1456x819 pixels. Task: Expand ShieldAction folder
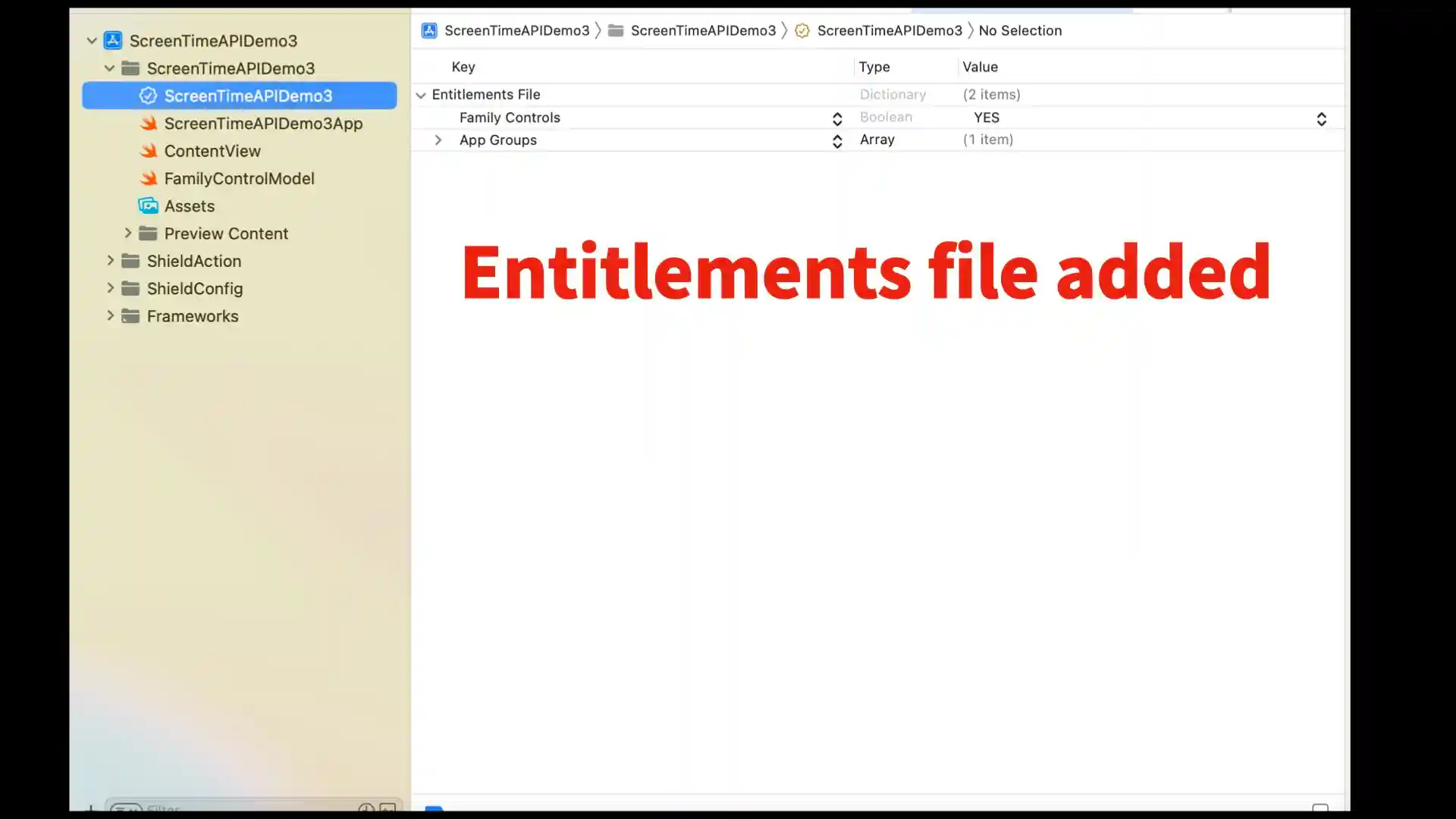[x=111, y=261]
